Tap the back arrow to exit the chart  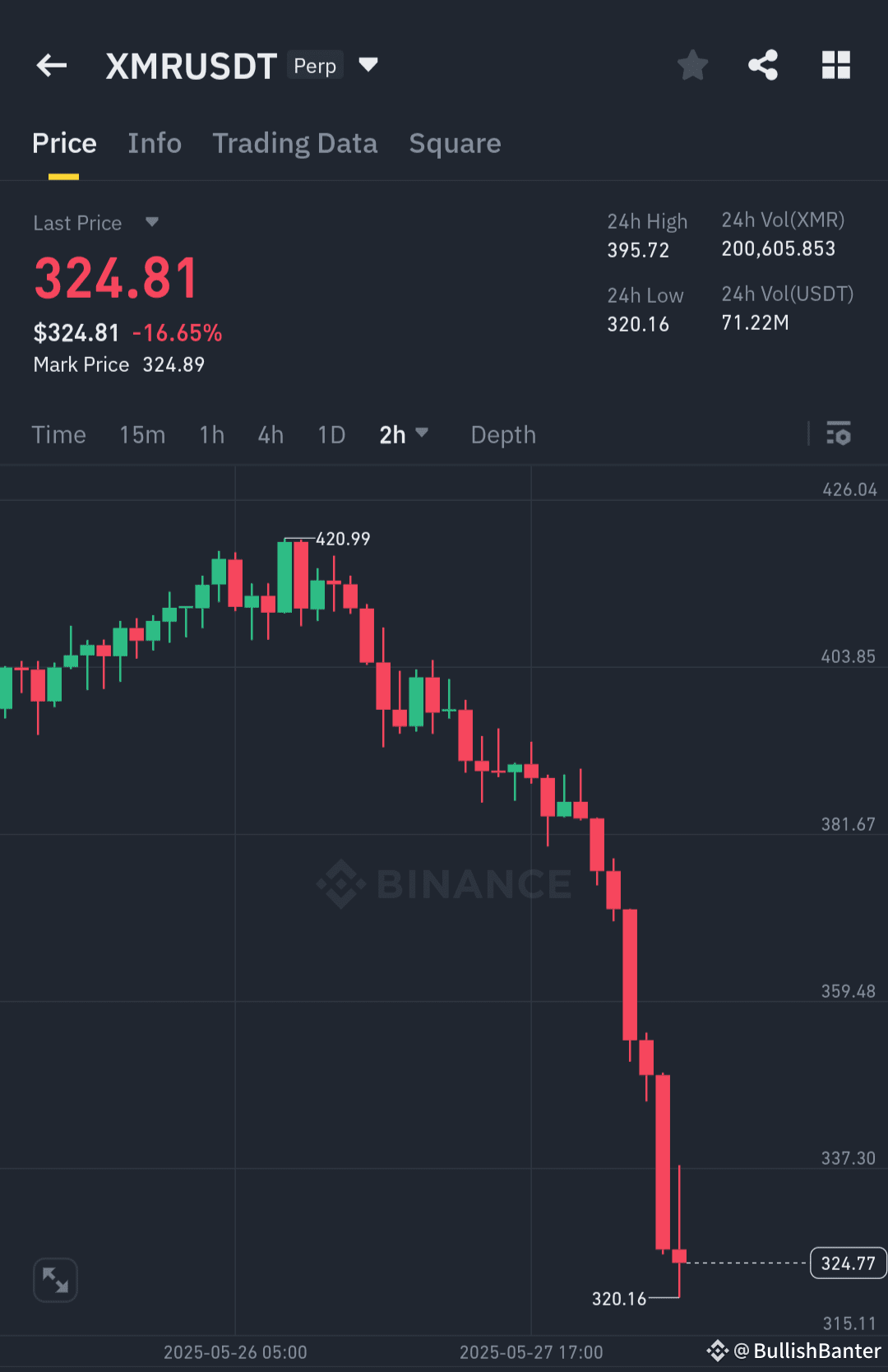51,65
